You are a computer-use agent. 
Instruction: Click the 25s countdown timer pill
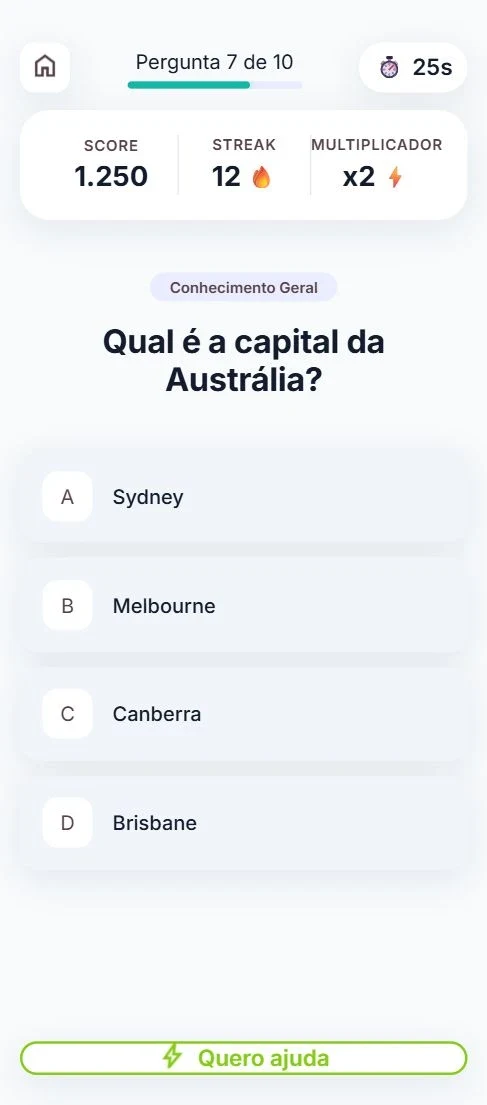coord(413,68)
